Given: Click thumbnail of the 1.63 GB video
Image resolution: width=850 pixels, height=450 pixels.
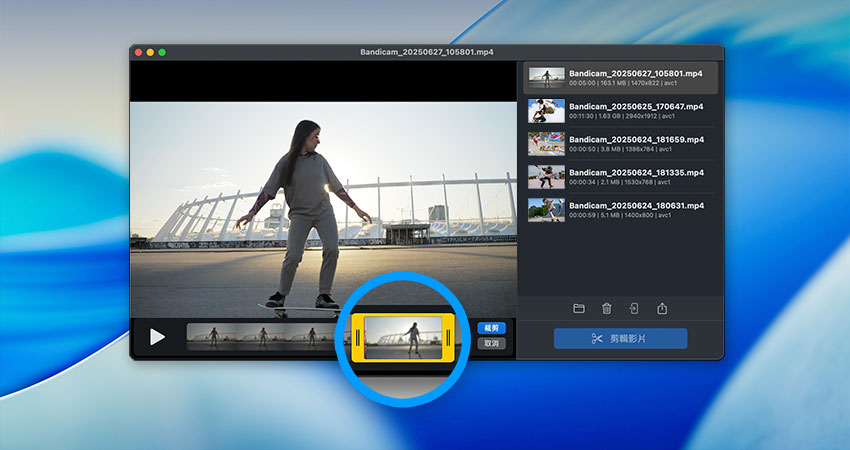Looking at the screenshot, I should [546, 111].
